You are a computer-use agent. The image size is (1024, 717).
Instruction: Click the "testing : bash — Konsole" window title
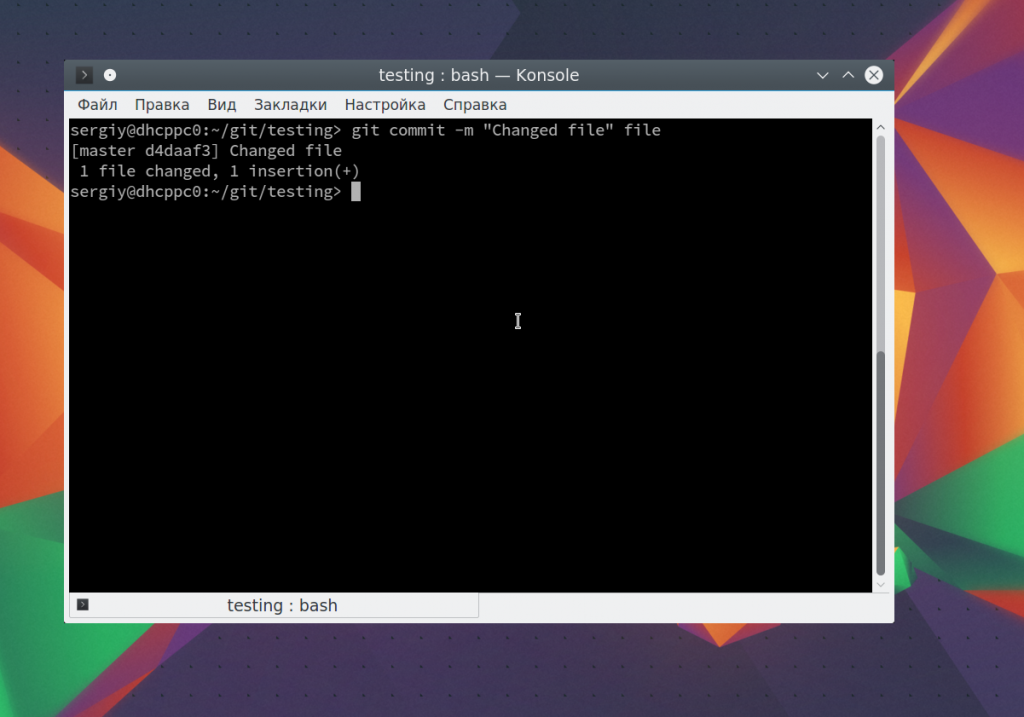(x=478, y=75)
